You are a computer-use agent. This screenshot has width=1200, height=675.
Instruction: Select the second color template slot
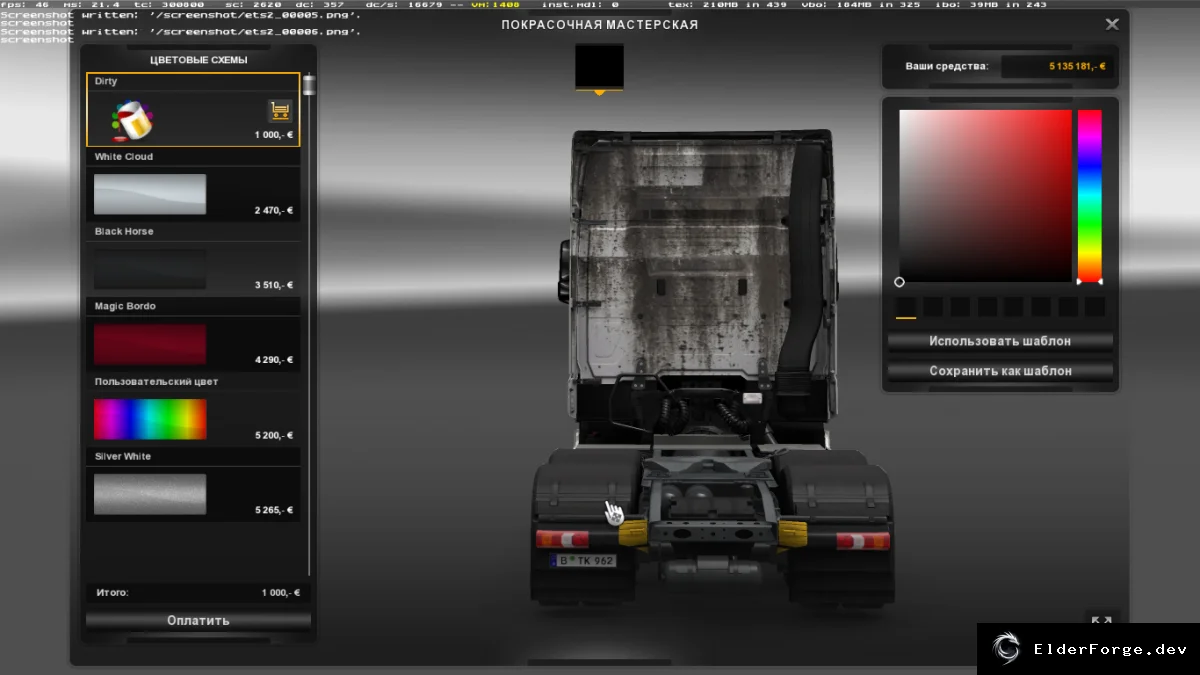pyautogui.click(x=933, y=307)
